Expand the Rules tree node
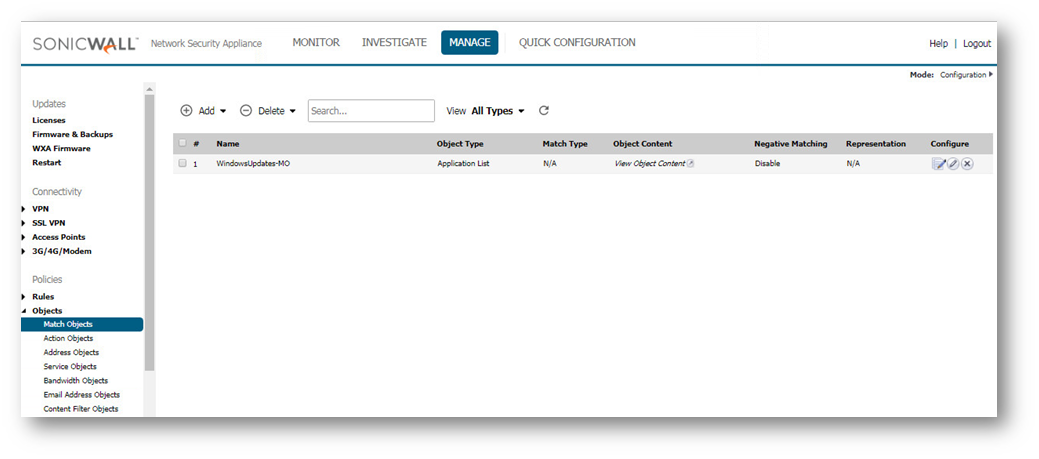Screen dimensions: 1039x459 (x=23, y=297)
